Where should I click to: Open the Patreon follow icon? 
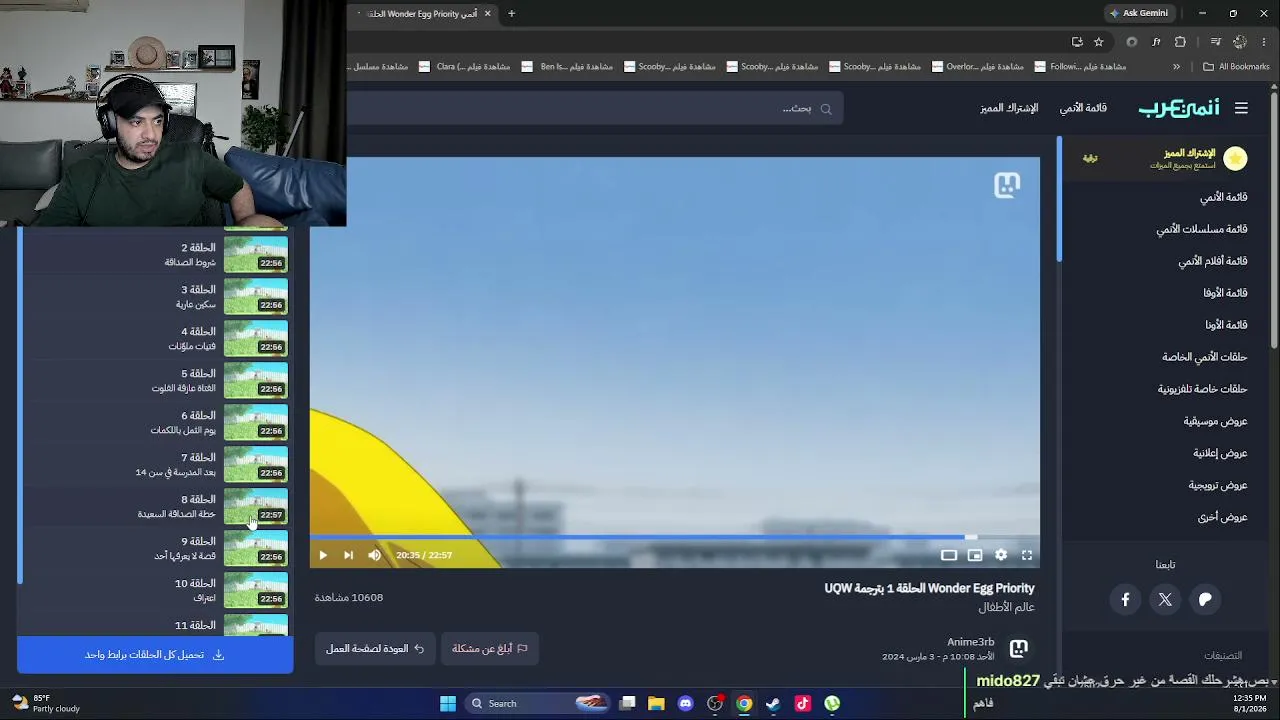click(x=1205, y=599)
